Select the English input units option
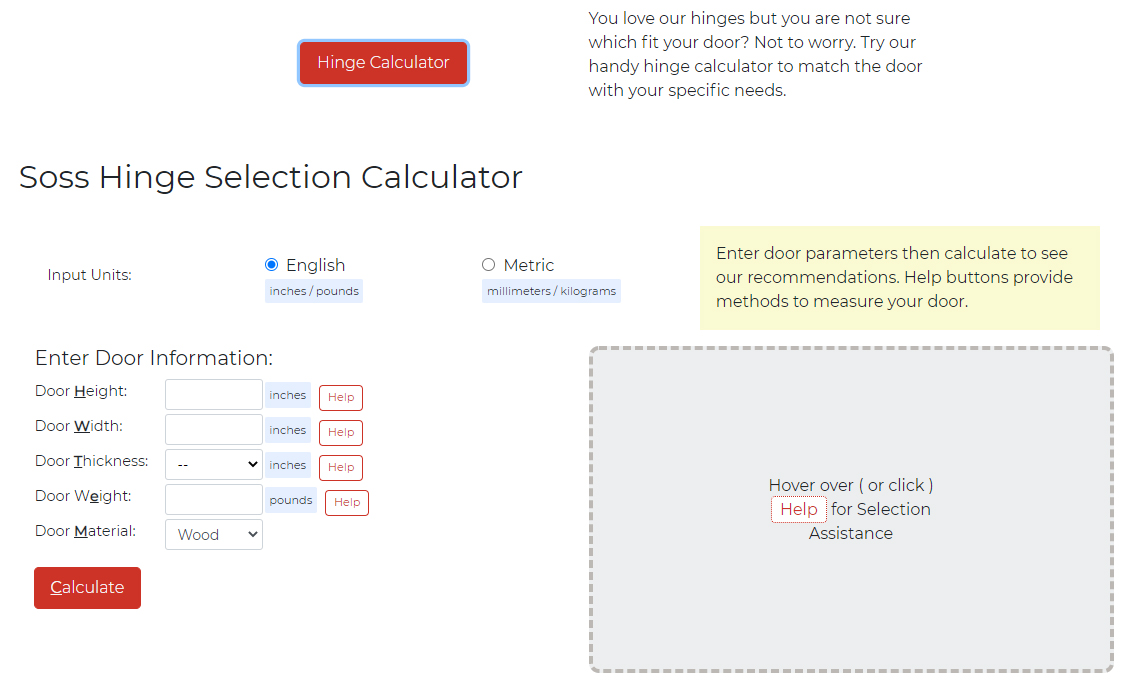 tap(271, 264)
